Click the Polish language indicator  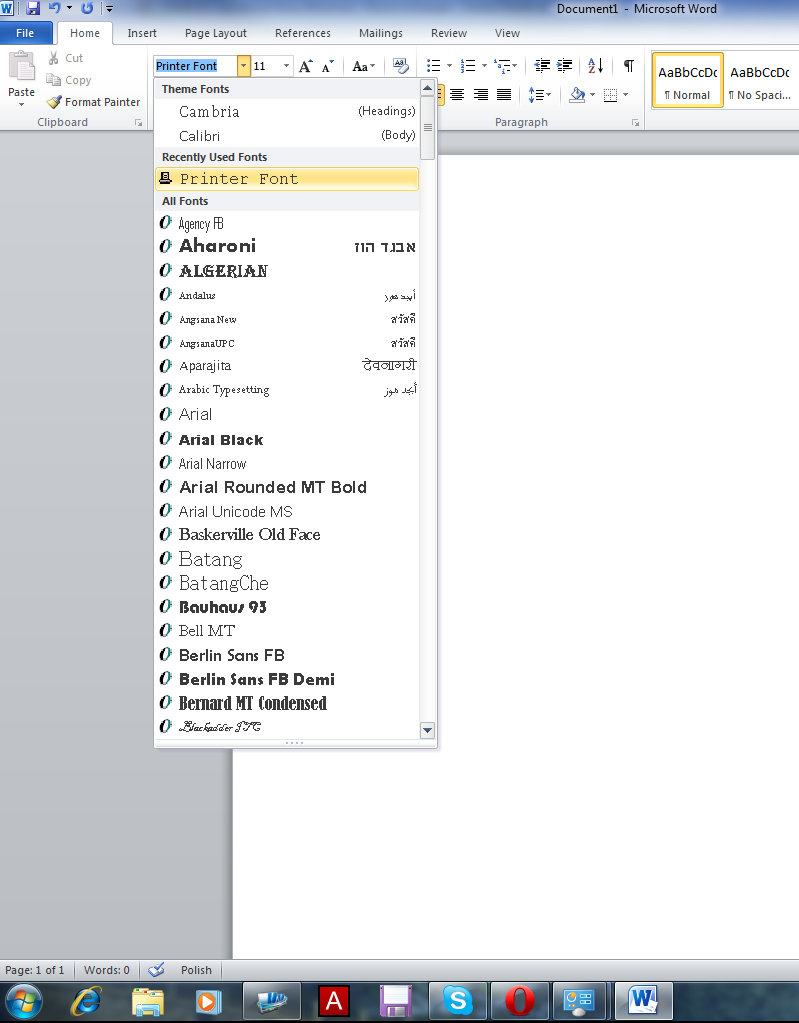click(196, 970)
